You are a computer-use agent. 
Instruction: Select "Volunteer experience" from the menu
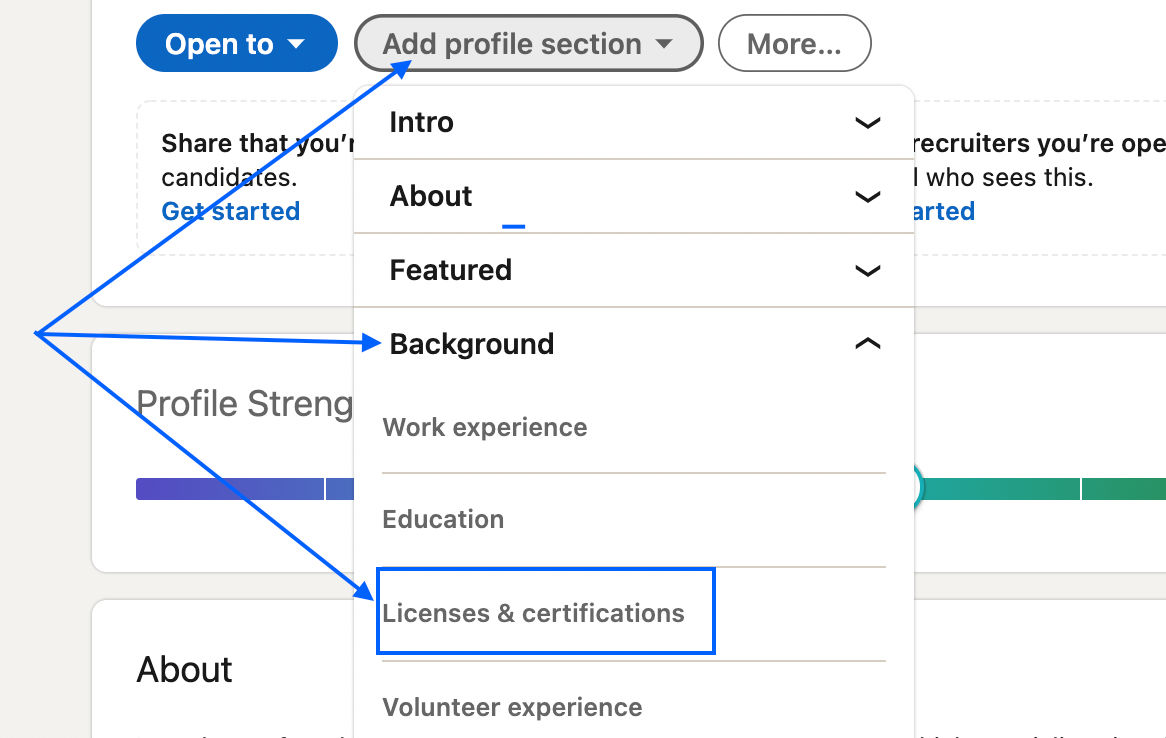512,707
